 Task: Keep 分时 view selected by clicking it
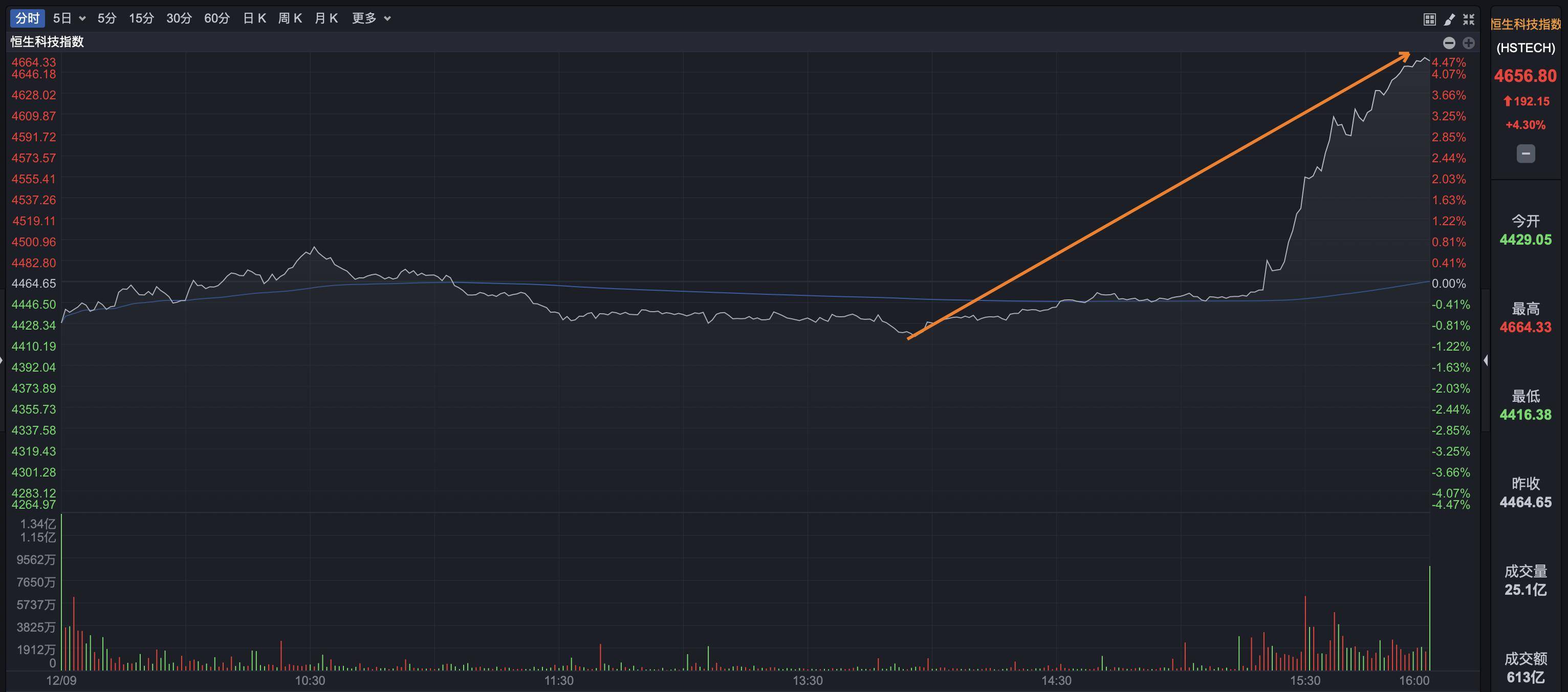point(27,18)
